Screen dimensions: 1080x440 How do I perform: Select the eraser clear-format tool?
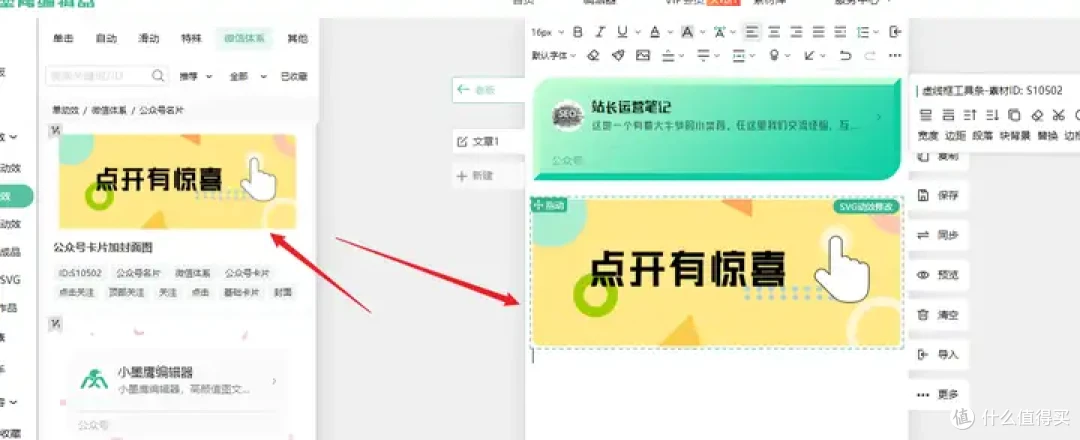(593, 55)
